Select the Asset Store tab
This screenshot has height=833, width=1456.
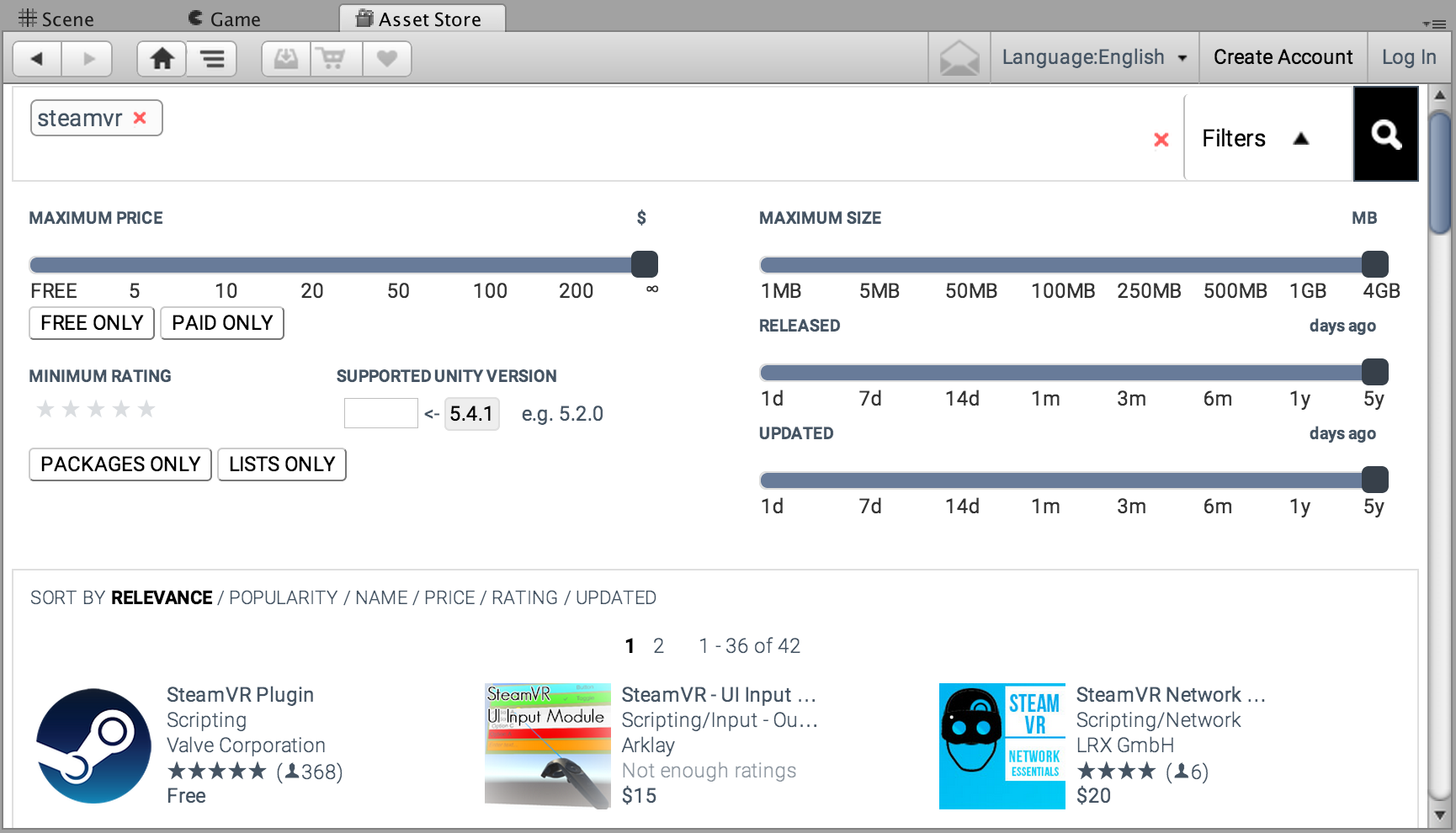[421, 19]
